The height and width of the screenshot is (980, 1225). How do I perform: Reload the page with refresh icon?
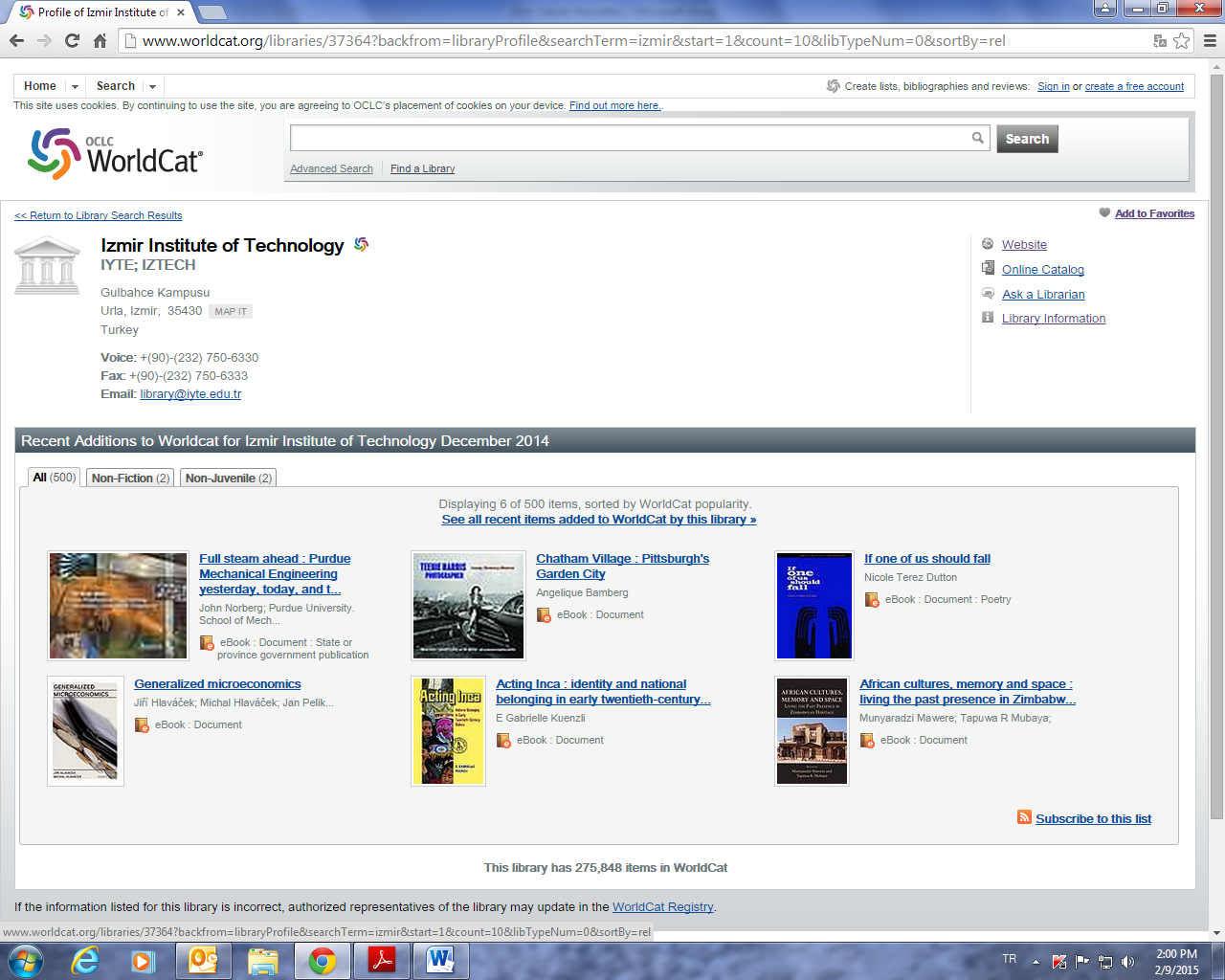tap(72, 40)
